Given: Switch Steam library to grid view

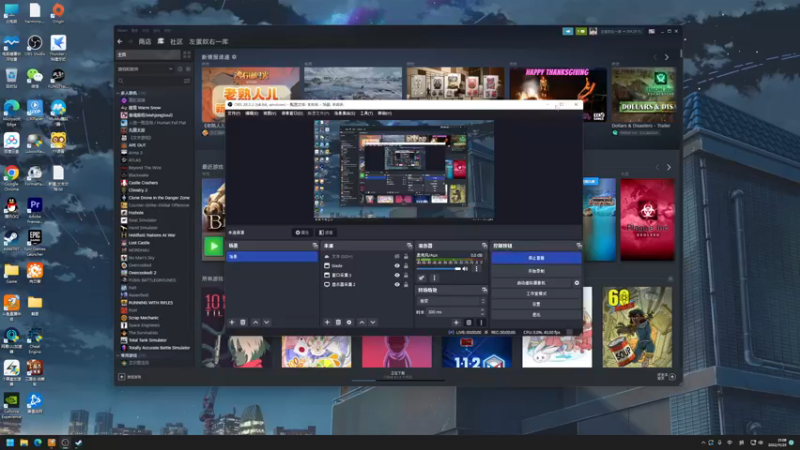Looking at the screenshot, I should coord(187,55).
